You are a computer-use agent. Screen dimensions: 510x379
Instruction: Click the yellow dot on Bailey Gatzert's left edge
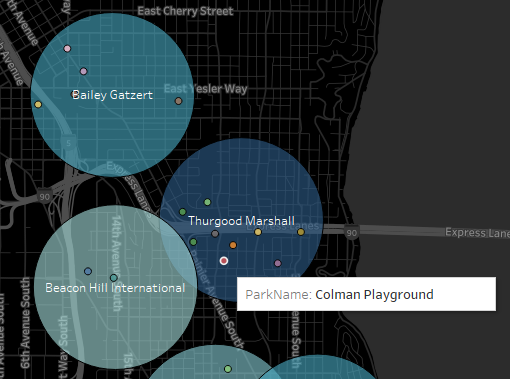tap(38, 105)
